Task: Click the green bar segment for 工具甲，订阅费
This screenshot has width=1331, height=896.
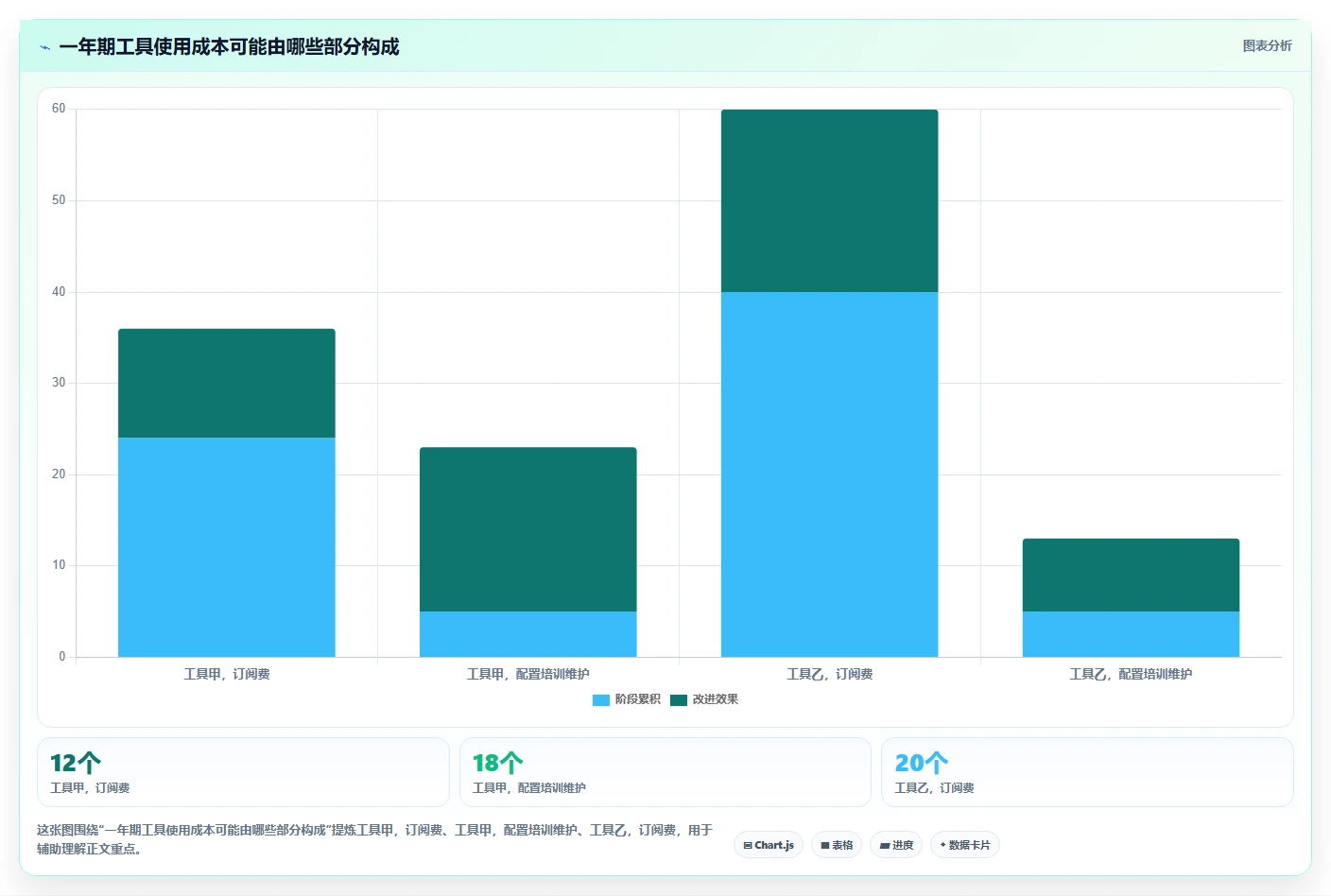Action: pyautogui.click(x=227, y=383)
